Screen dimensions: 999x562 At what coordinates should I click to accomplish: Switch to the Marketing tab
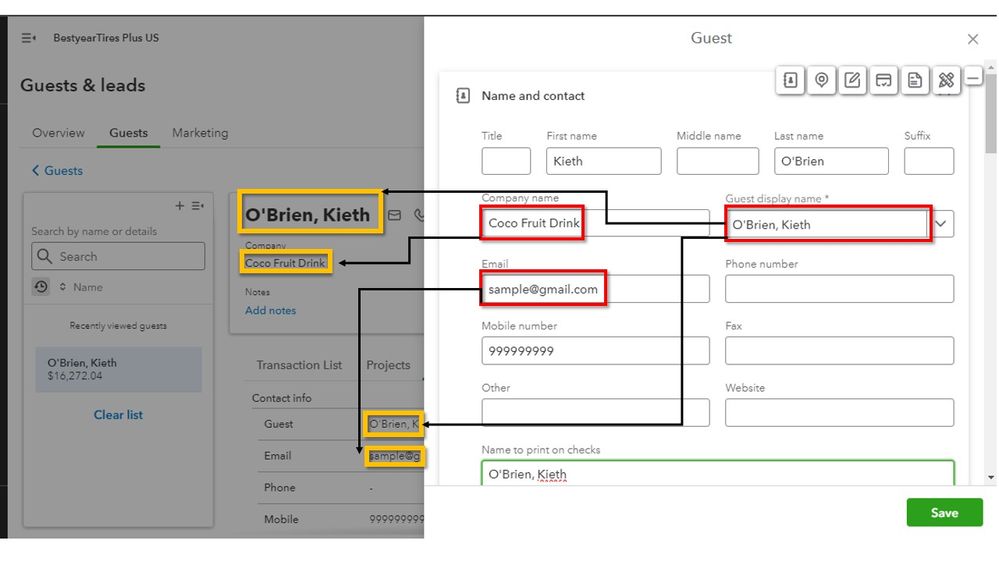click(200, 133)
